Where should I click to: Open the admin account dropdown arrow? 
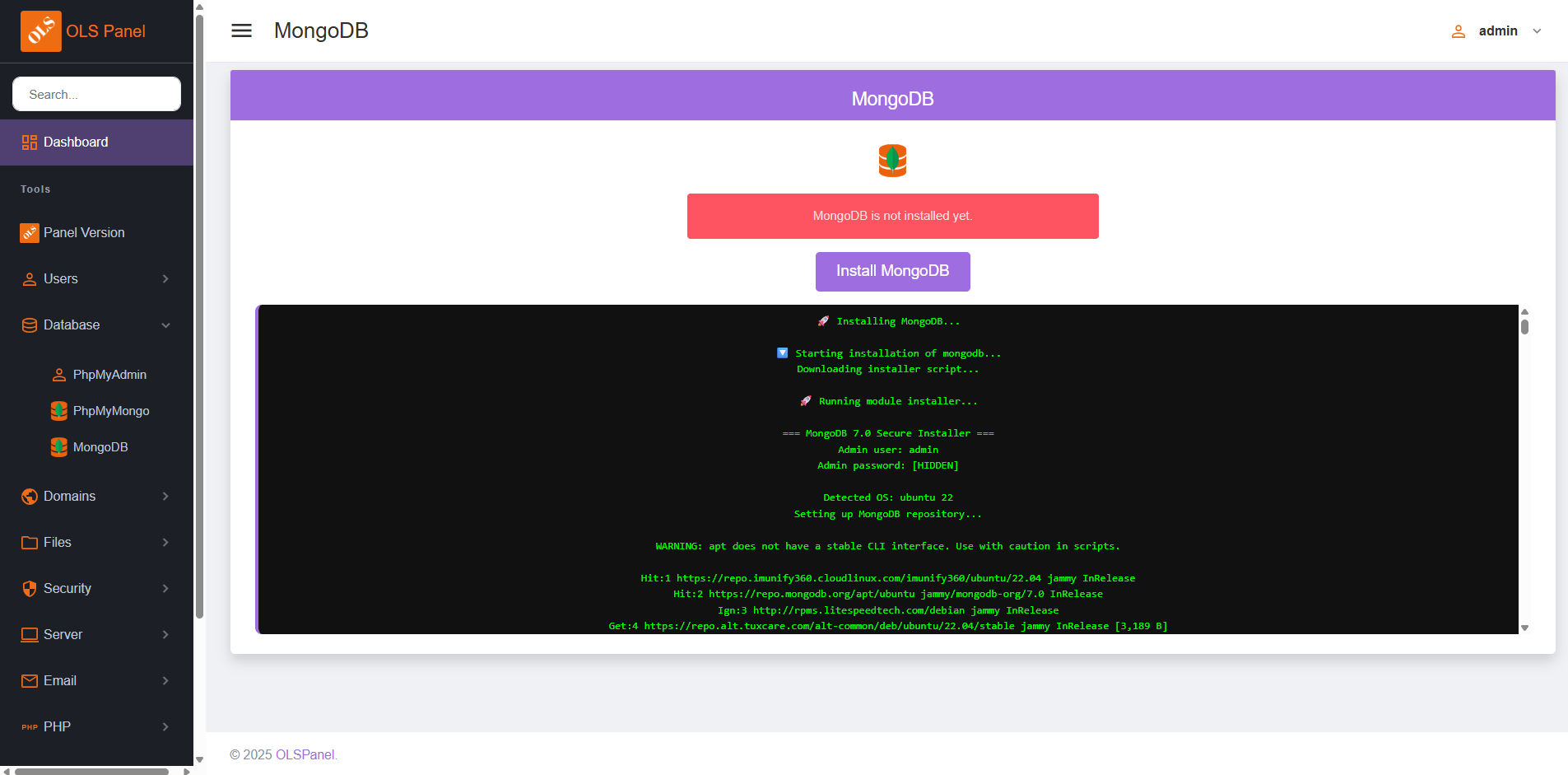[1537, 31]
